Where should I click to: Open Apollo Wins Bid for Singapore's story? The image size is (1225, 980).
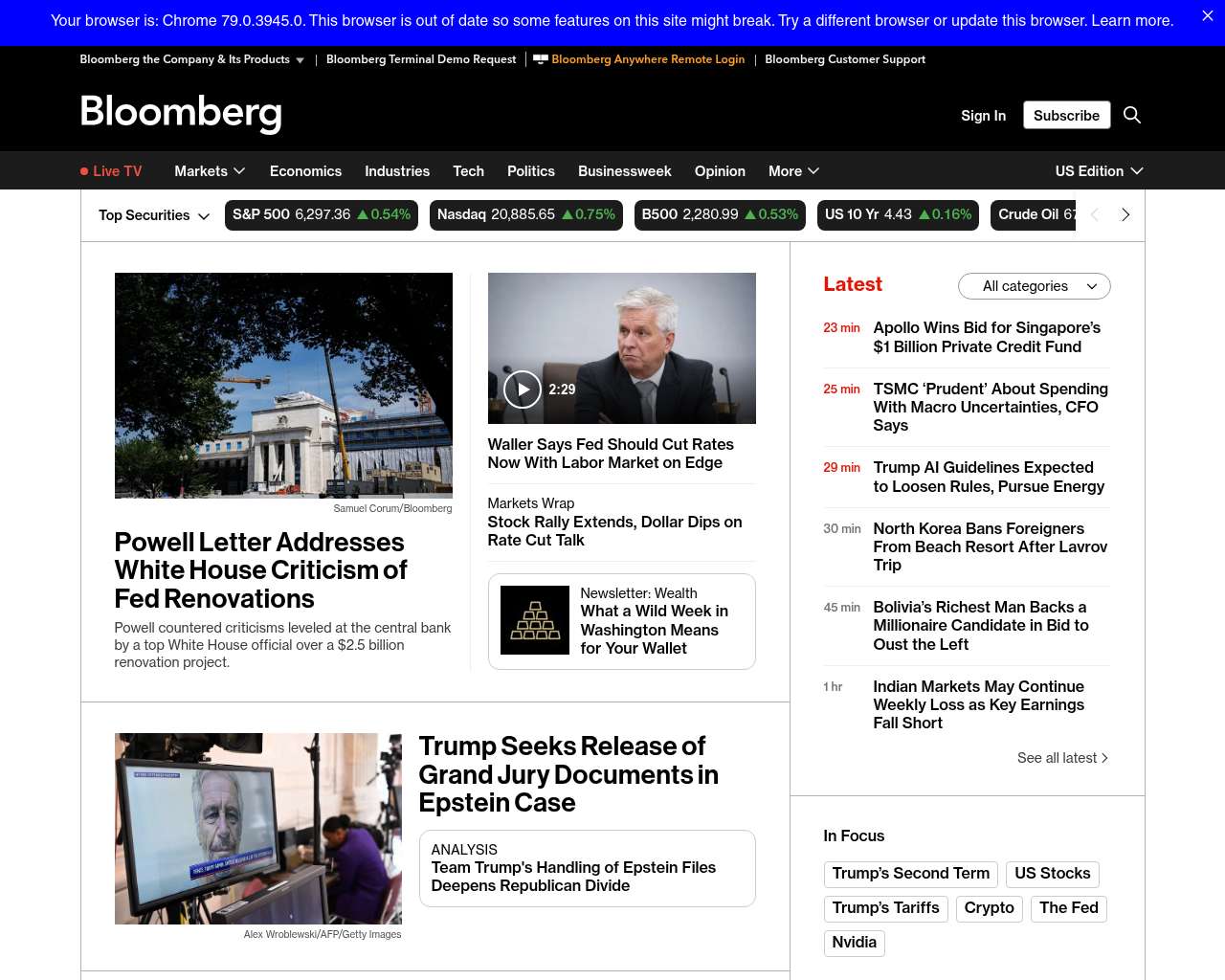point(987,337)
